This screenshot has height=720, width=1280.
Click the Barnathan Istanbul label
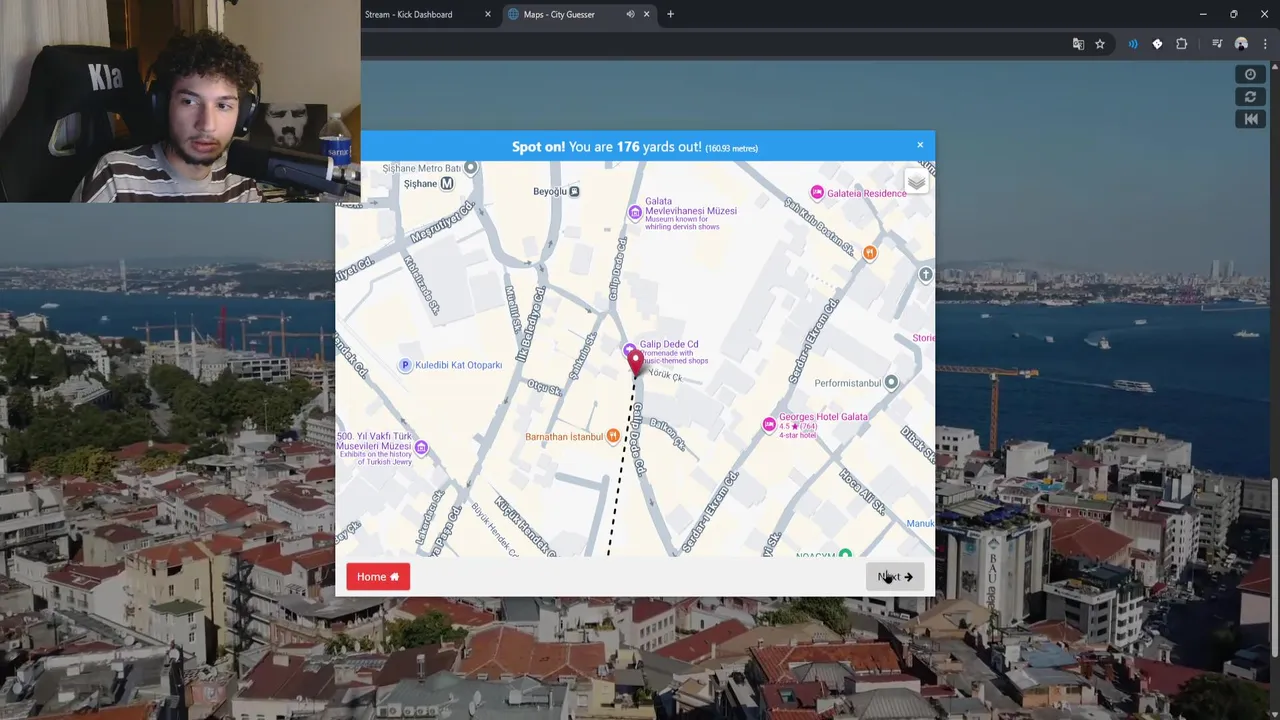(564, 437)
